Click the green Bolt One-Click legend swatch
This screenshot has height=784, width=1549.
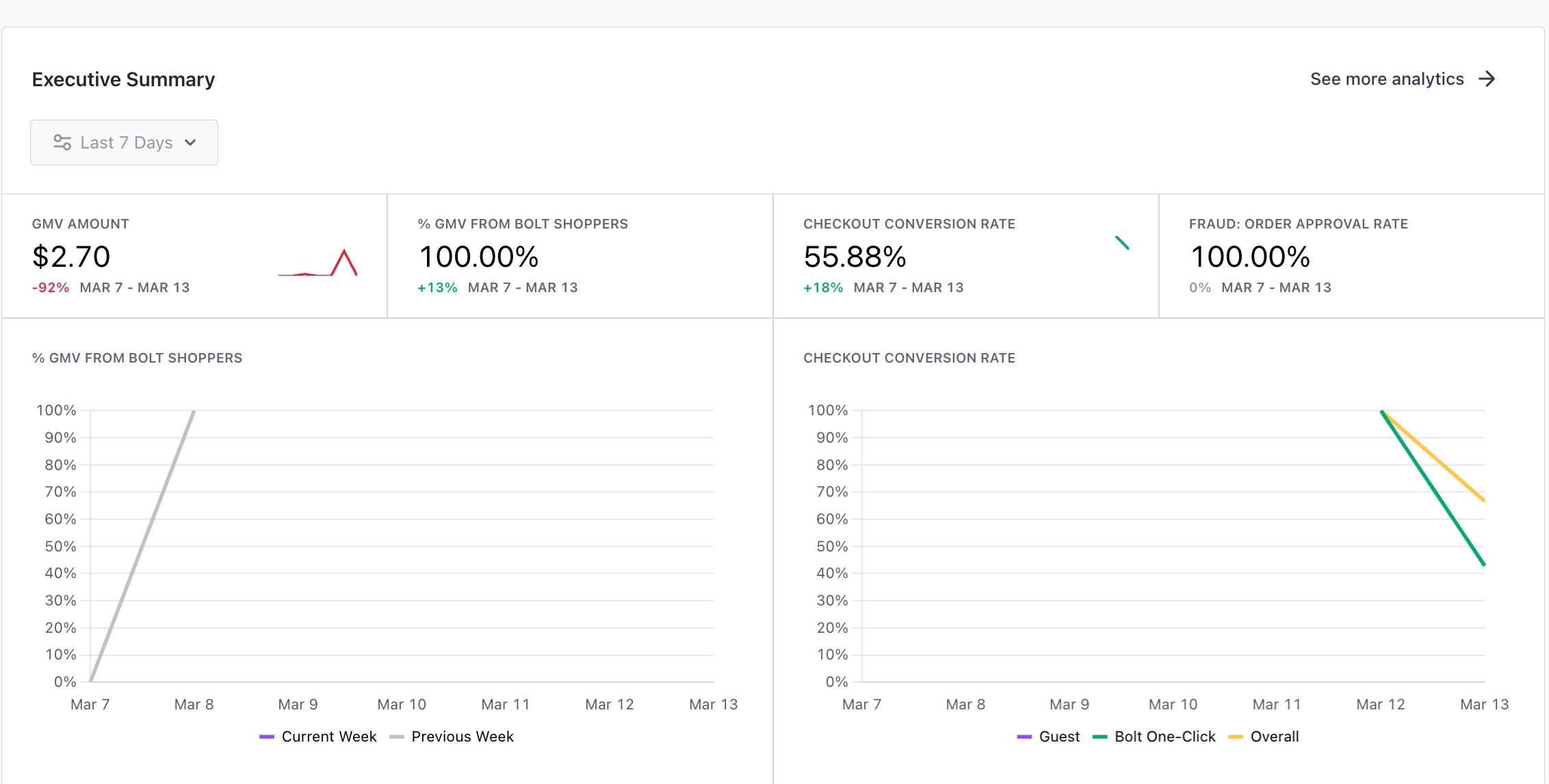pos(1100,737)
